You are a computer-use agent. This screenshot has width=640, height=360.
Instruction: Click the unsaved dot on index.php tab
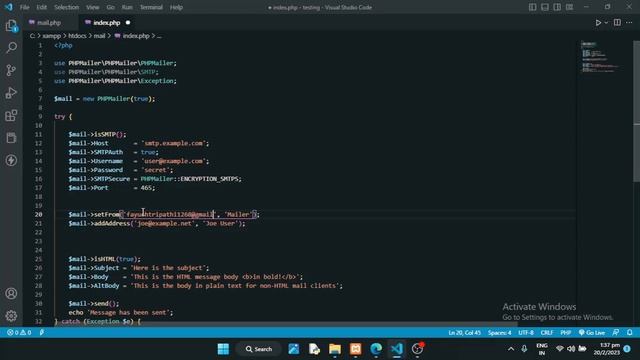[128, 23]
